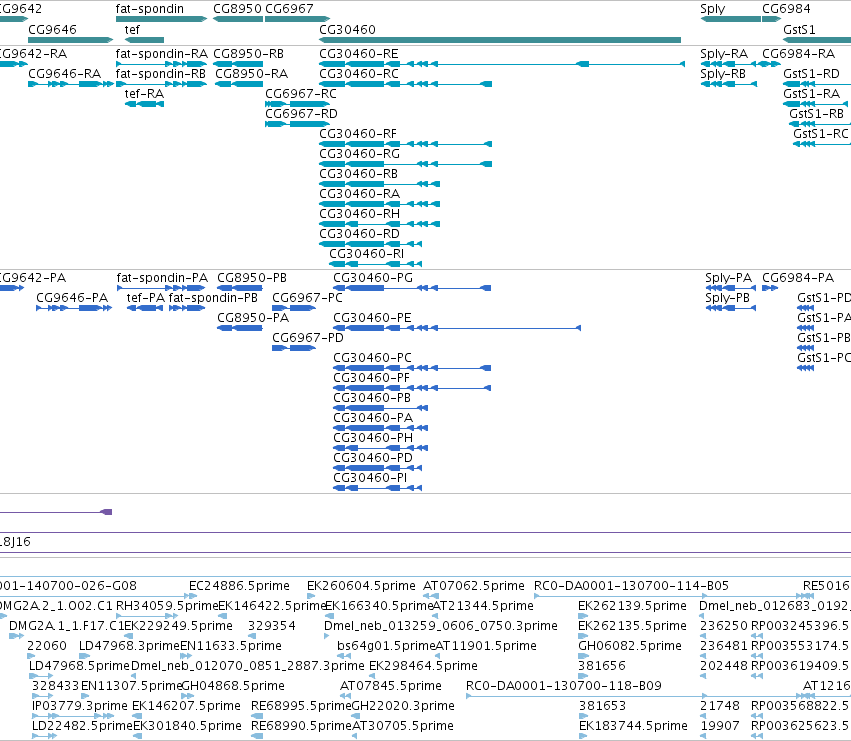This screenshot has width=851, height=741.
Task: Open EST label EK260604.5prime
Action: coord(361,586)
